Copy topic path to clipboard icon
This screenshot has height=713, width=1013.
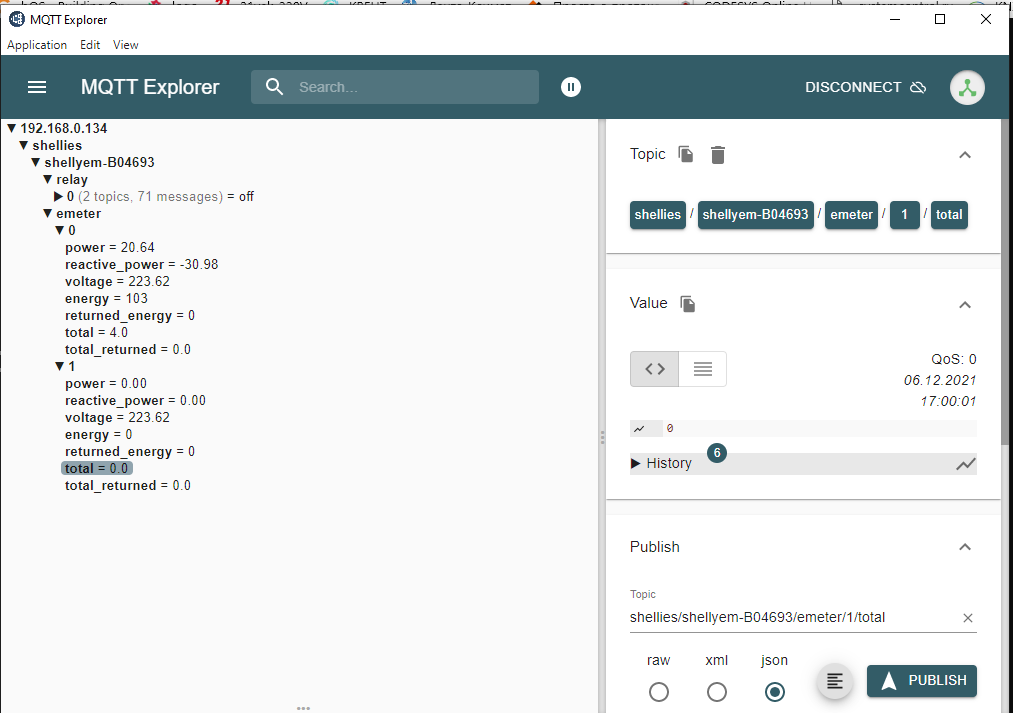pos(686,154)
